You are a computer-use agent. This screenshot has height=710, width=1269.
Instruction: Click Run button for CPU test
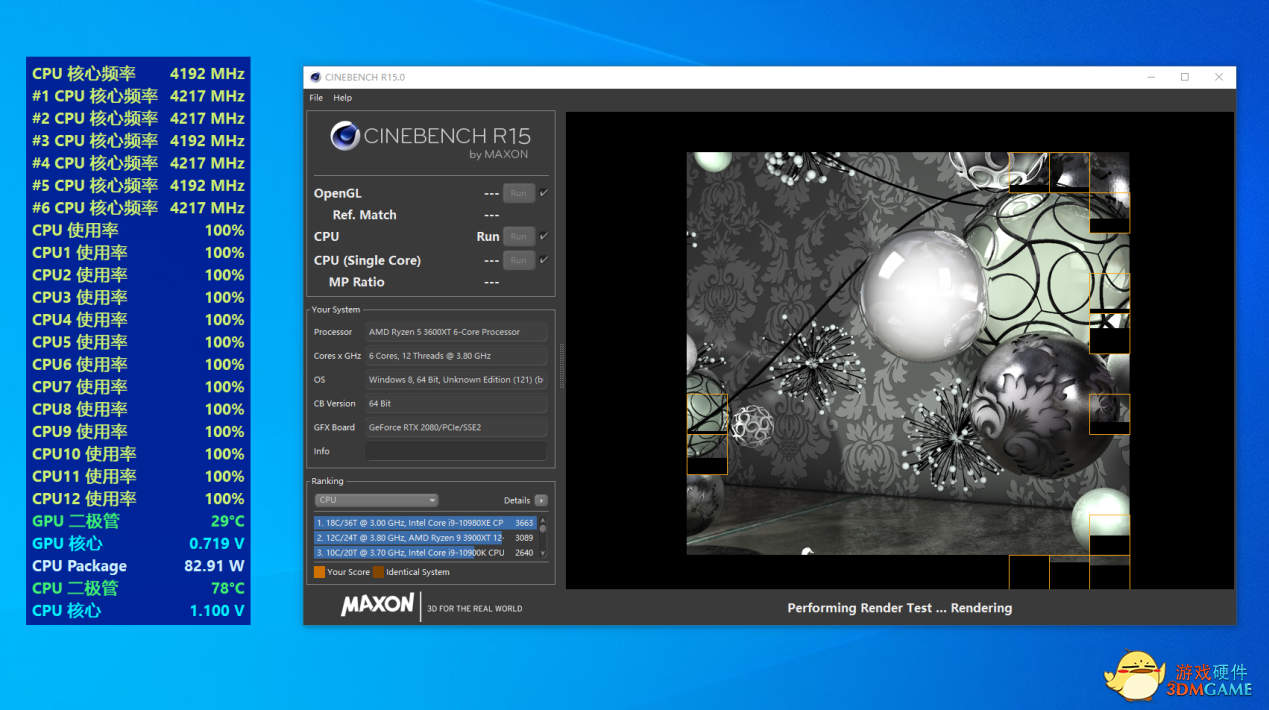point(519,237)
